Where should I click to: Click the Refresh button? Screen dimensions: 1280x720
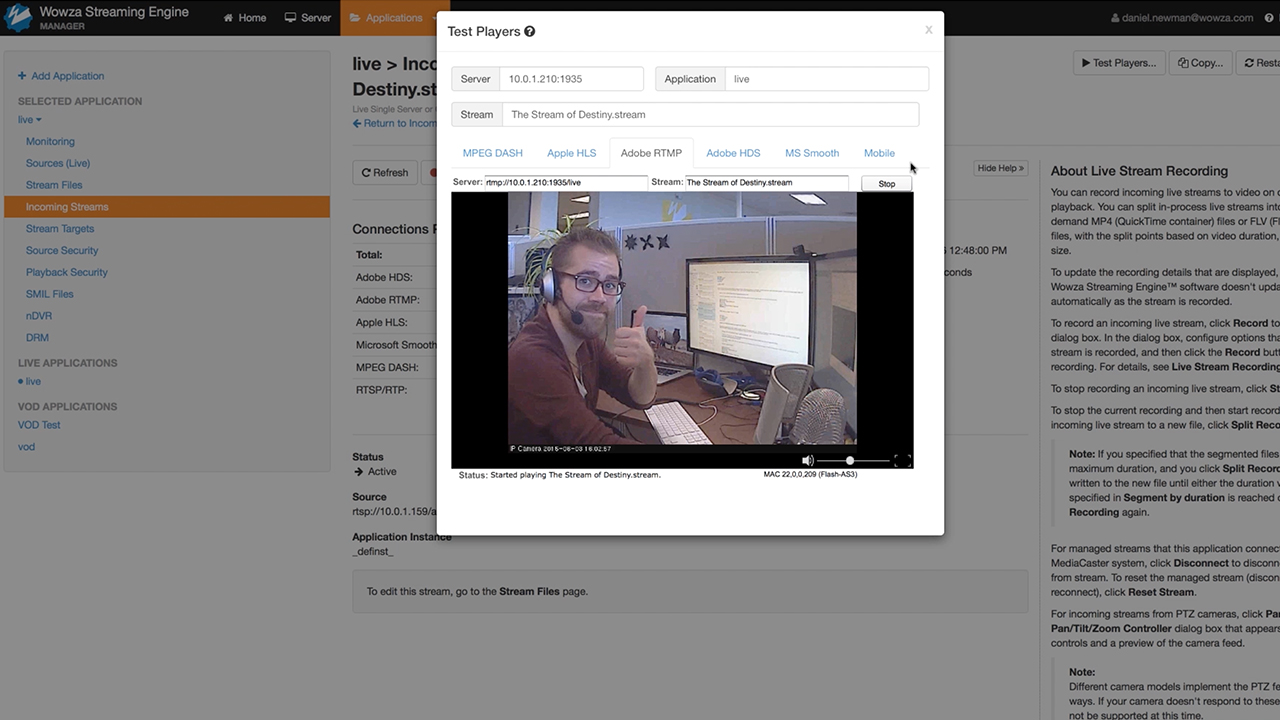[x=385, y=172]
